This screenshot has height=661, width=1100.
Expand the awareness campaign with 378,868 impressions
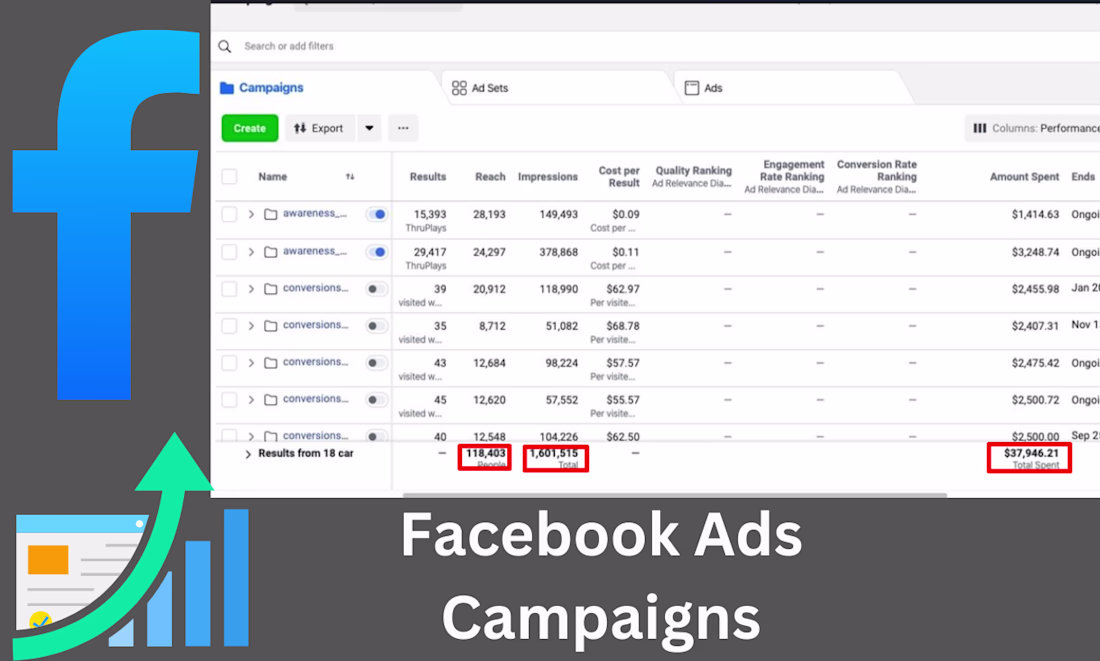click(251, 252)
